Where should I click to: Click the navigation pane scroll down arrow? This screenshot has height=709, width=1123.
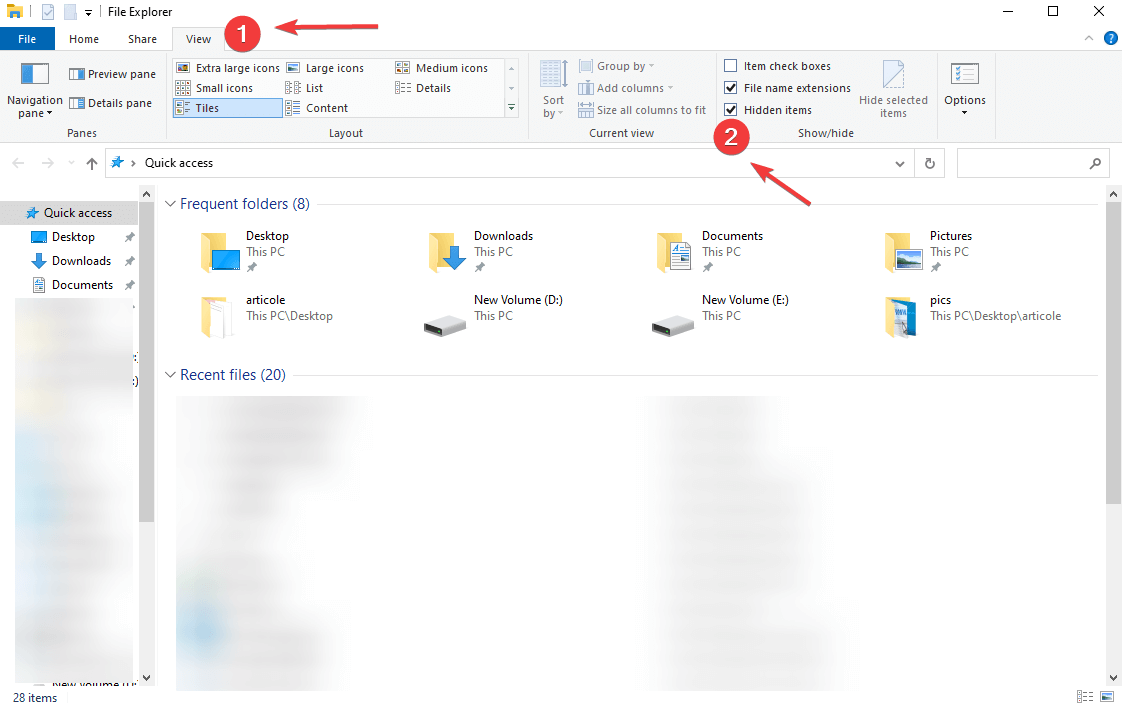[146, 677]
